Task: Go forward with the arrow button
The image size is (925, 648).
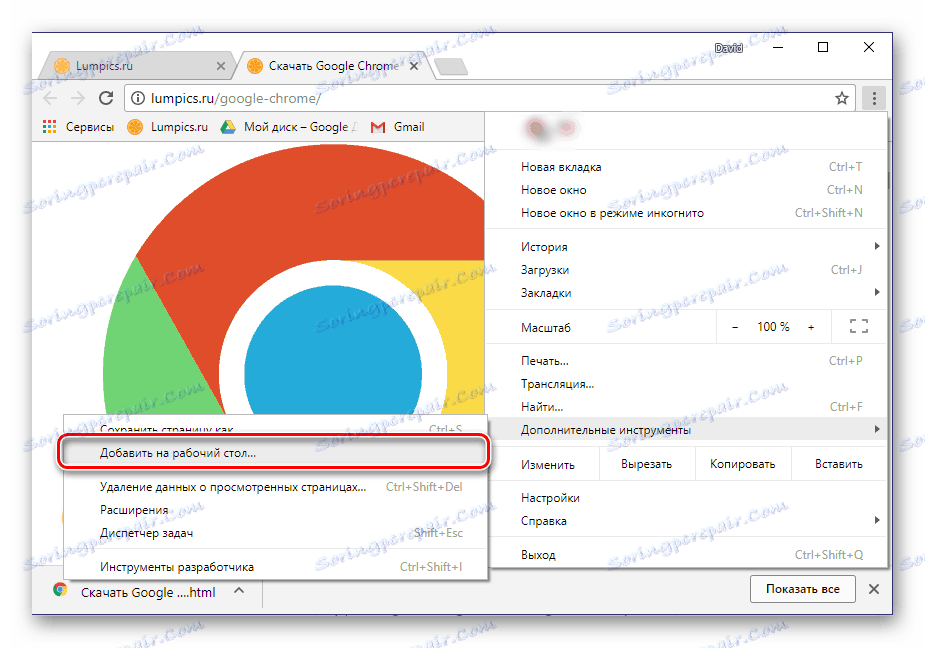Action: coord(78,98)
